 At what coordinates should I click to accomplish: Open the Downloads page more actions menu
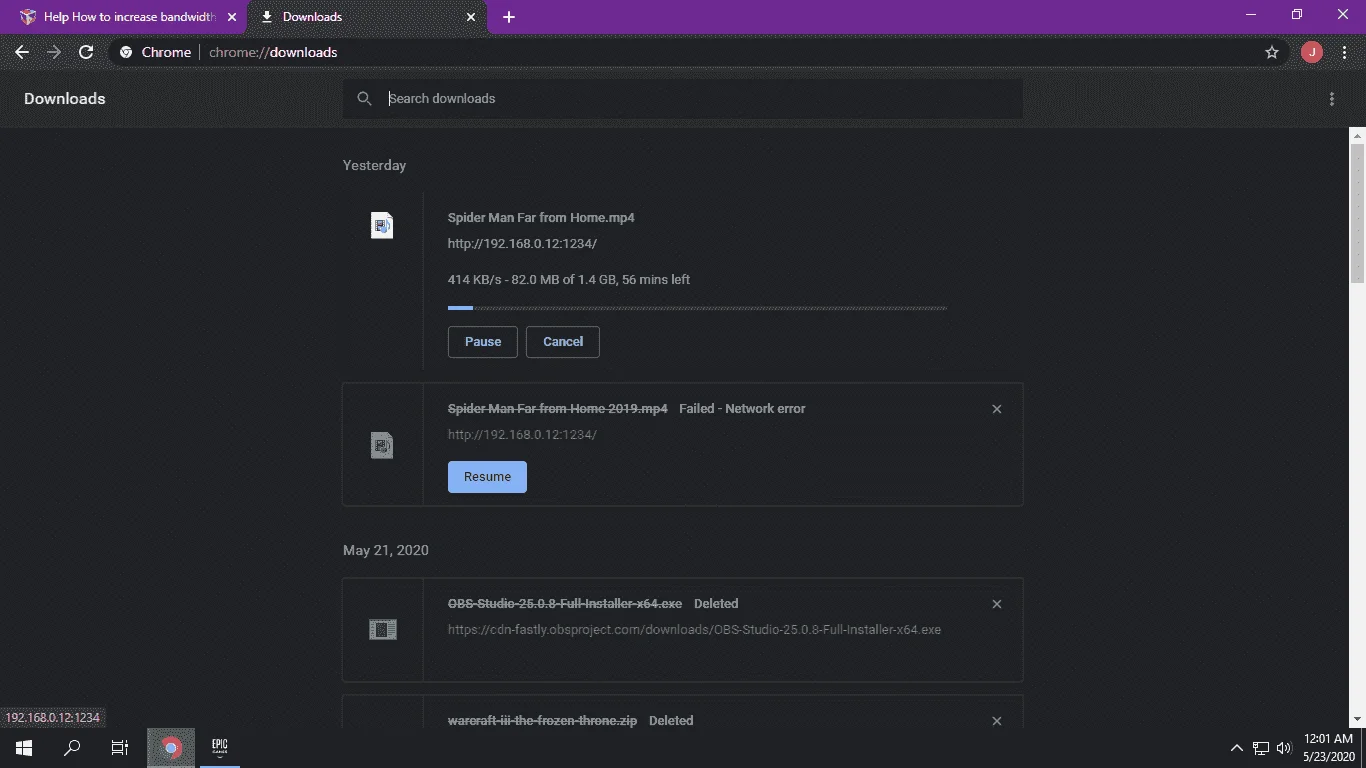(1332, 99)
